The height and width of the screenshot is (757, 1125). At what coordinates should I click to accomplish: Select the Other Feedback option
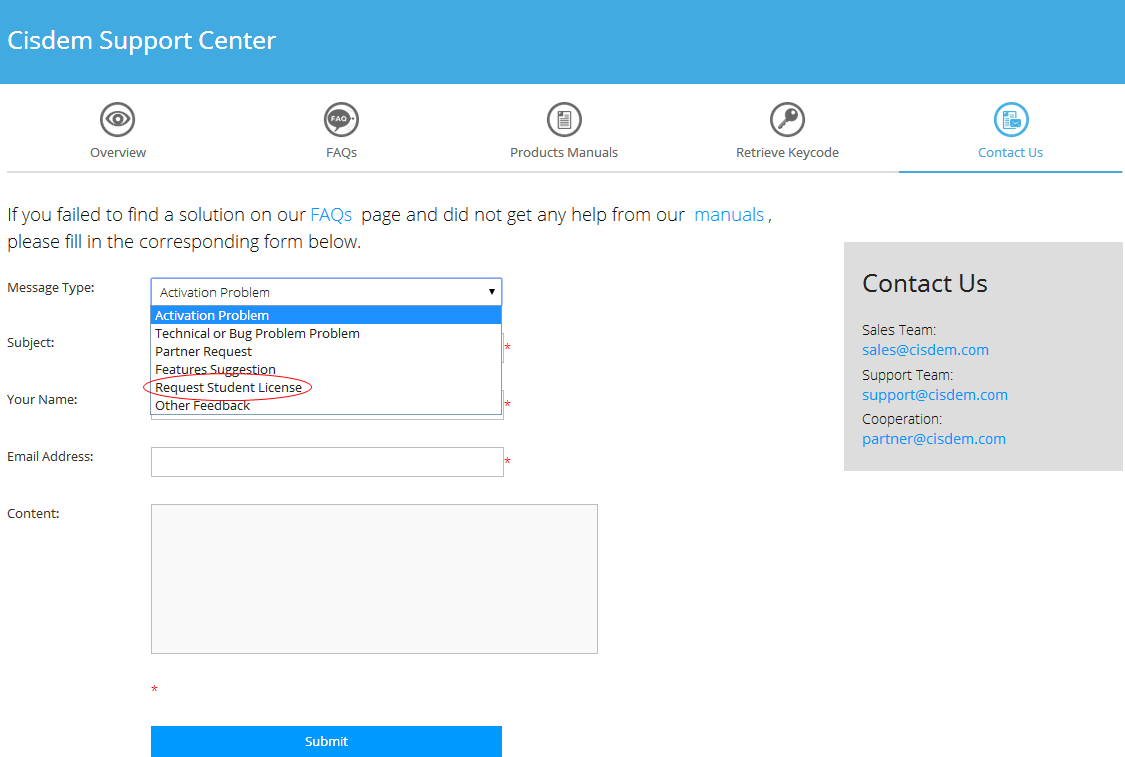[x=326, y=405]
